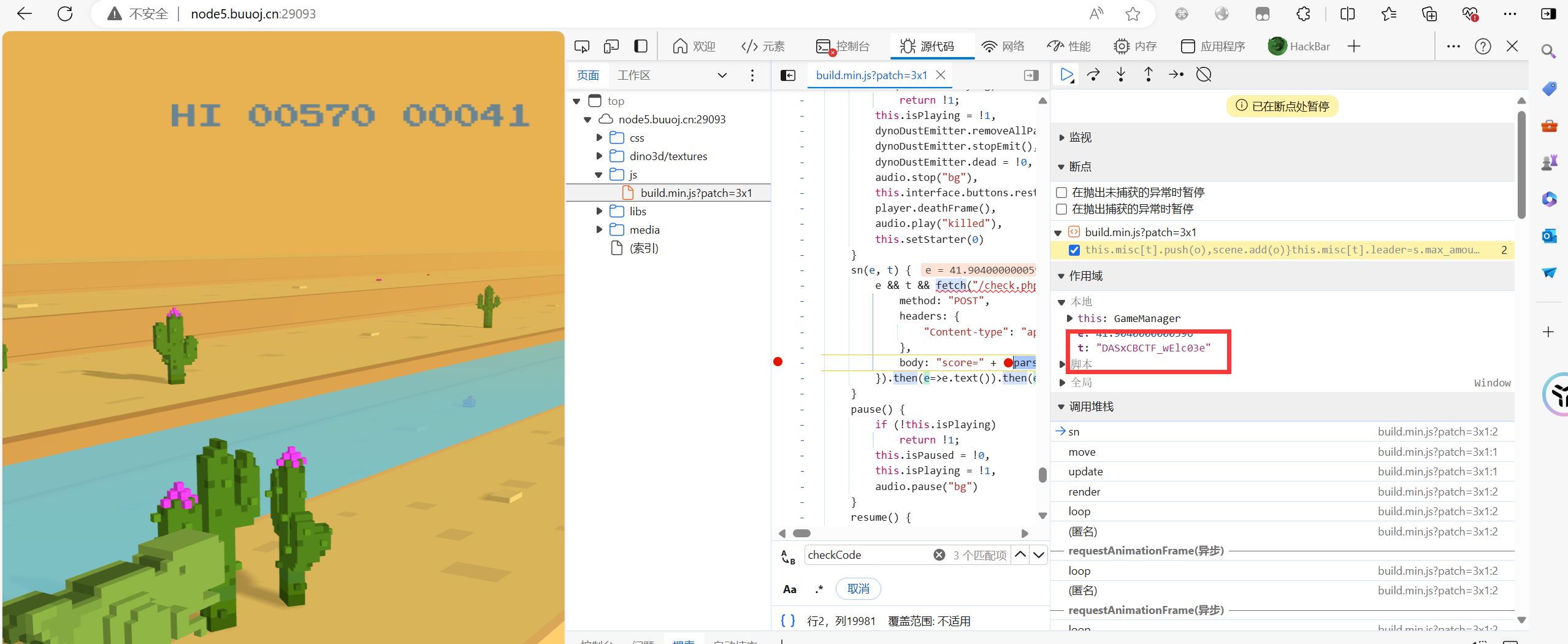This screenshot has width=1568, height=644.
Task: Hide the debugger sidebar icon
Action: click(x=1031, y=75)
